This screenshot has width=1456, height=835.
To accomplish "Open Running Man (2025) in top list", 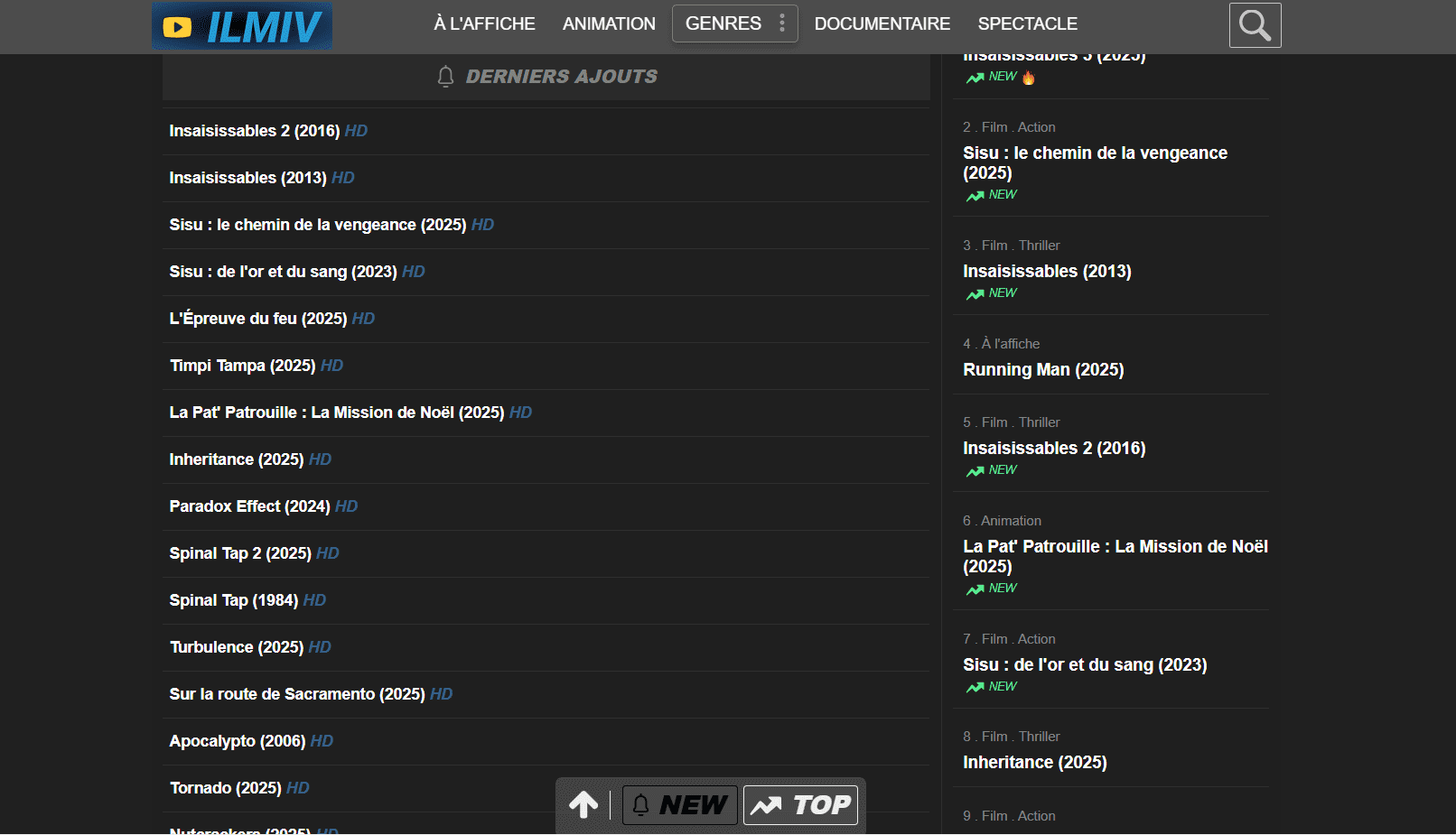I will [1043, 369].
